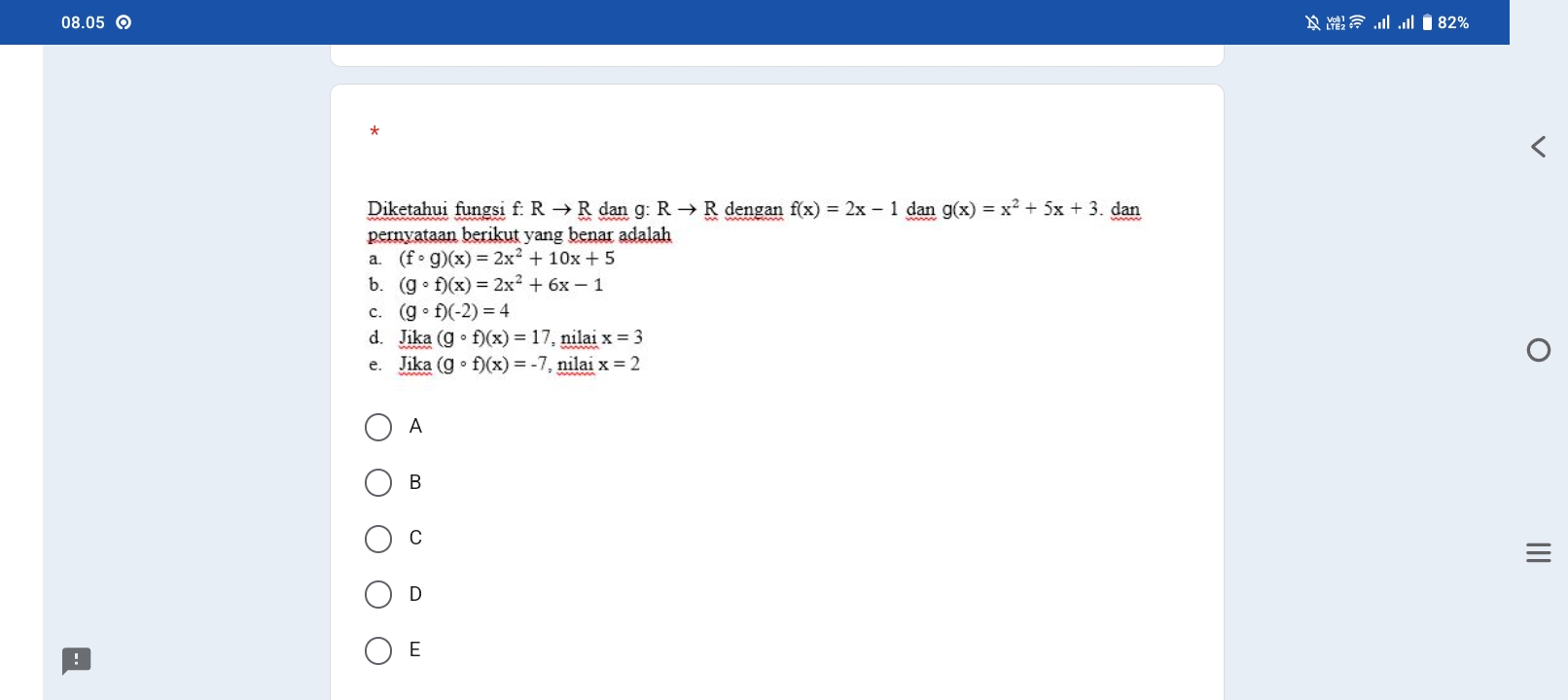The width and height of the screenshot is (1568, 700).
Task: Select radio option A
Action: point(378,427)
